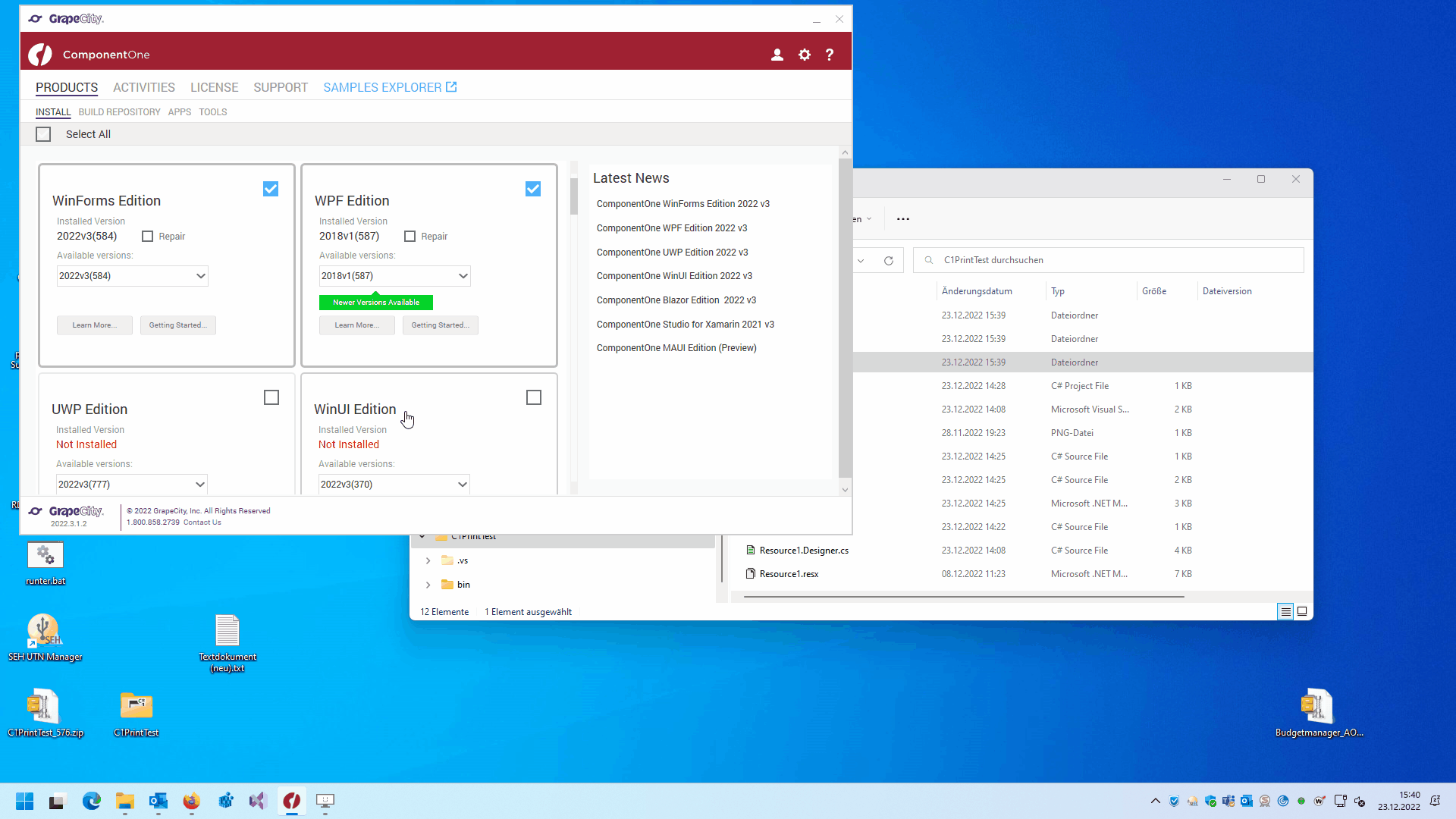
Task: Select the C1PrintTest folder on desktop
Action: (x=136, y=713)
